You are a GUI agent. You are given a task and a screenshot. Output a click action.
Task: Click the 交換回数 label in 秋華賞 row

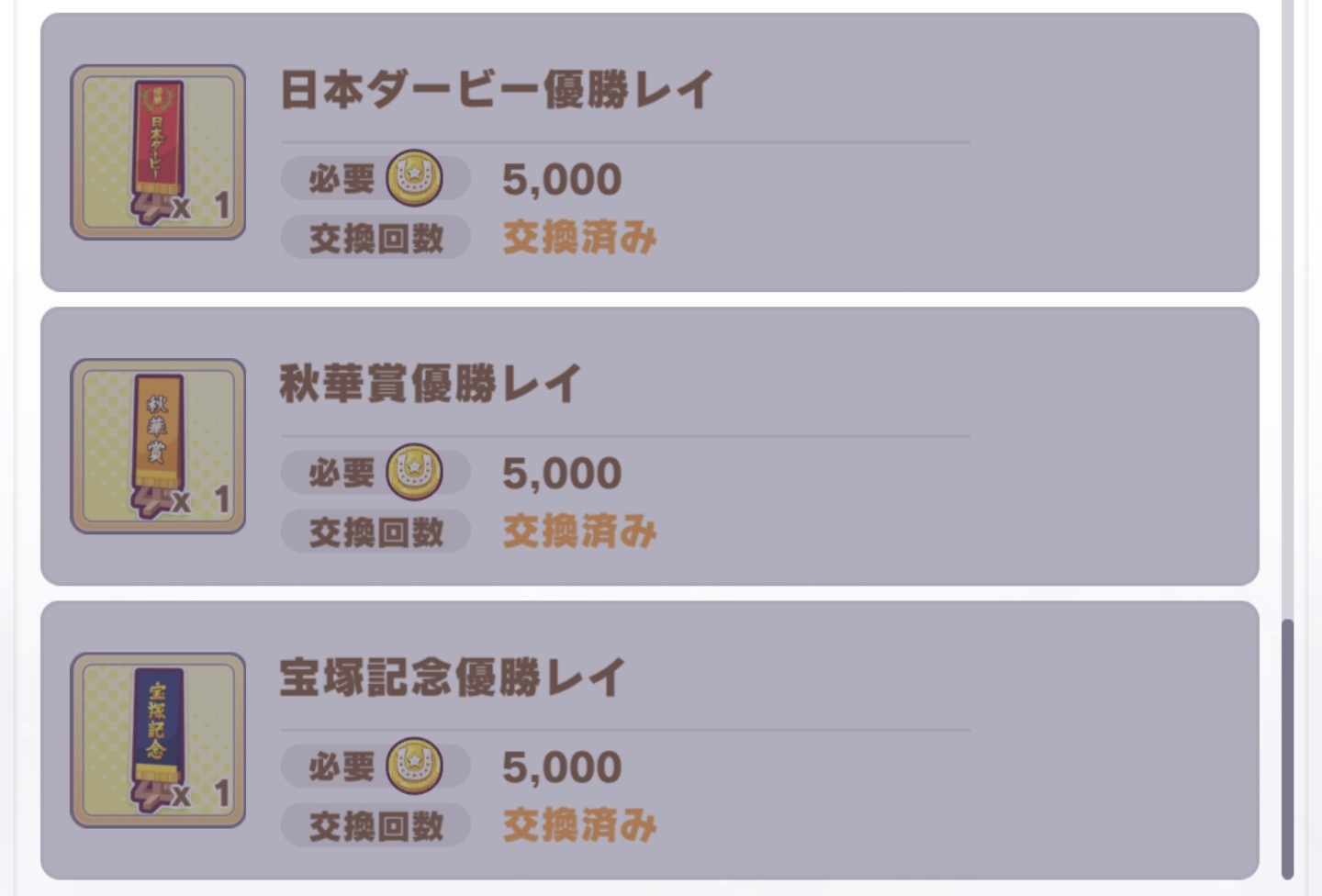[376, 532]
